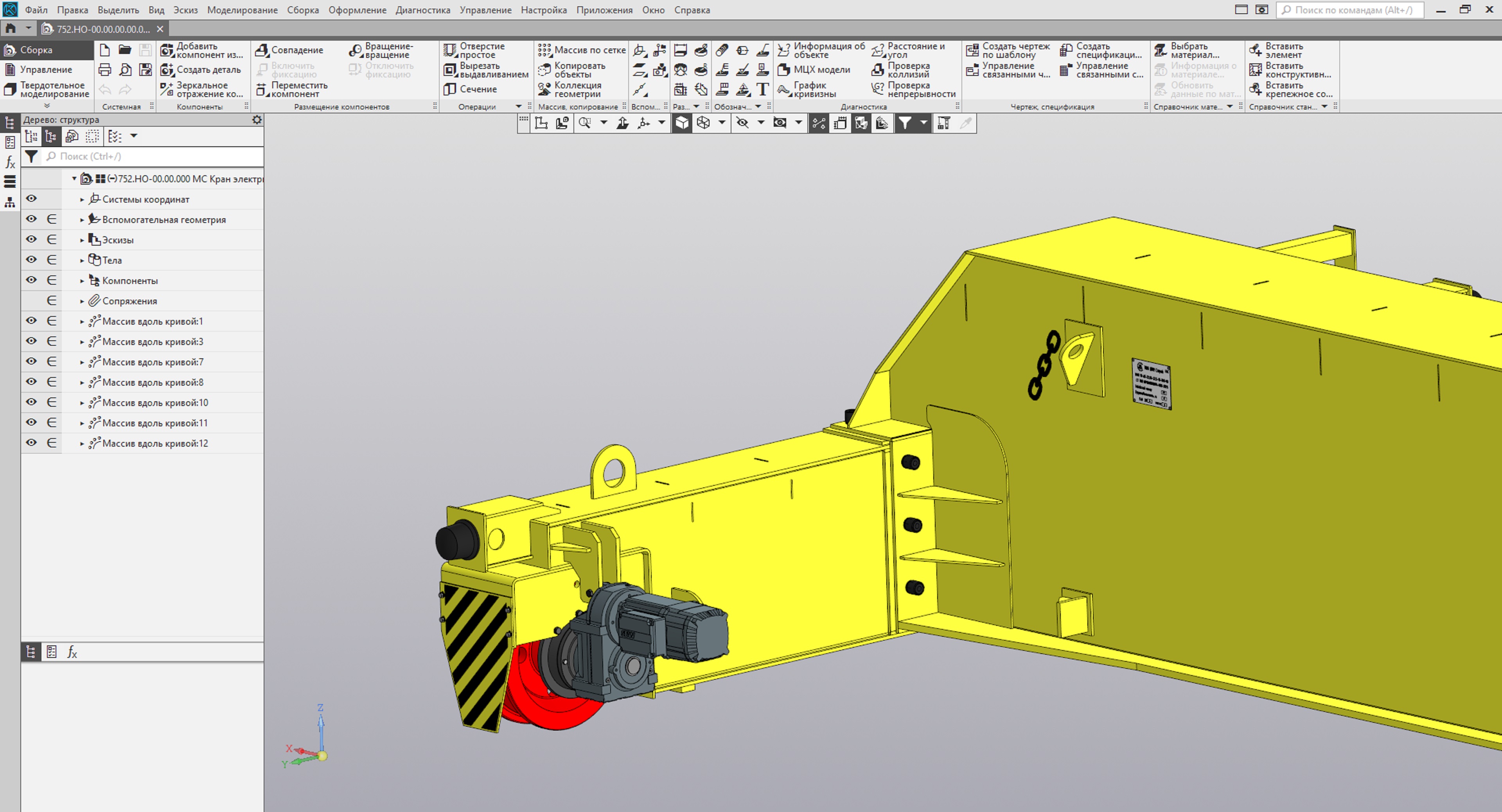Select the Simple hole (Отверстие простое) tool
This screenshot has height=812, width=1502.
[x=450, y=50]
